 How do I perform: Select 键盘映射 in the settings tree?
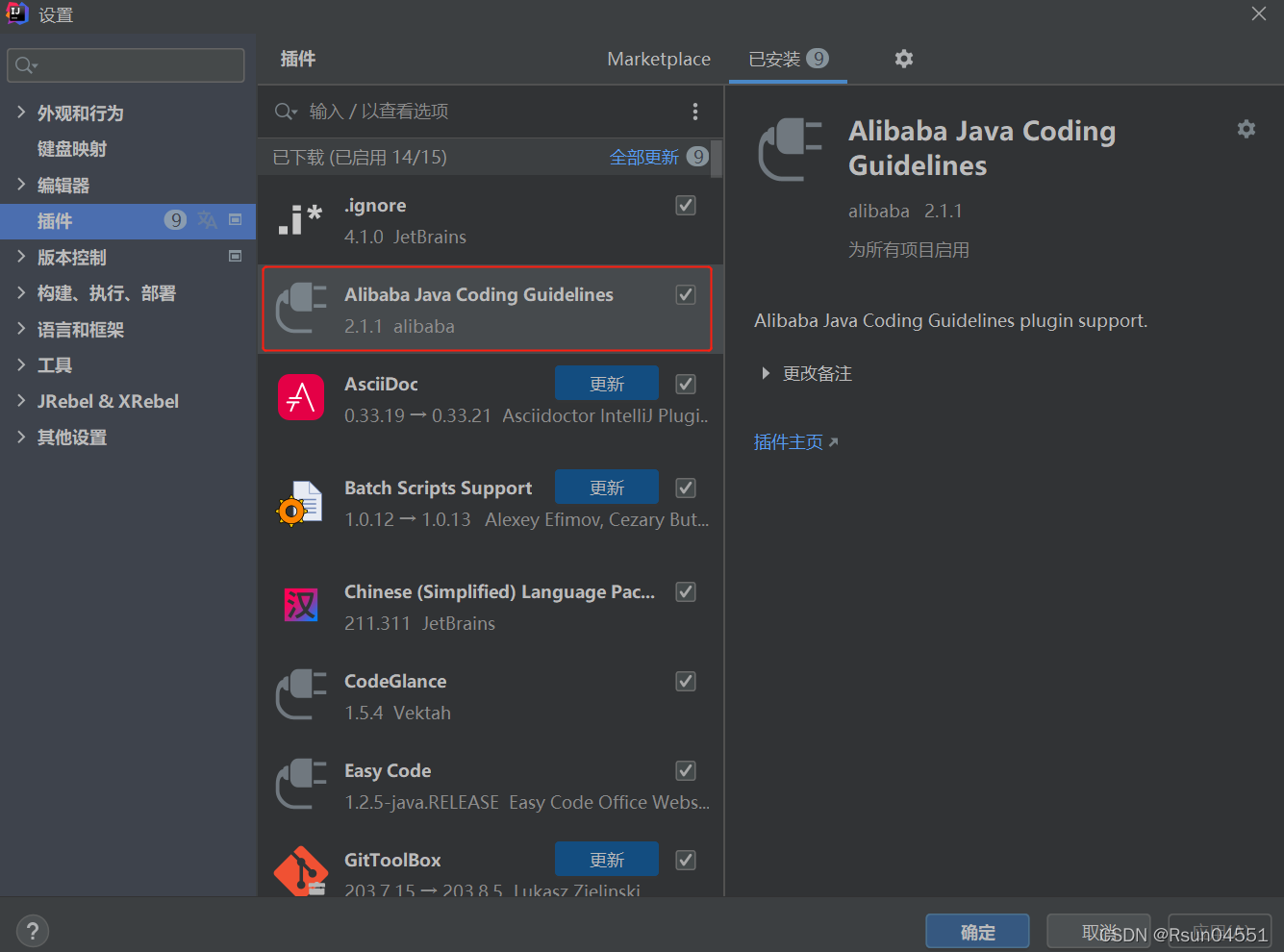72,149
